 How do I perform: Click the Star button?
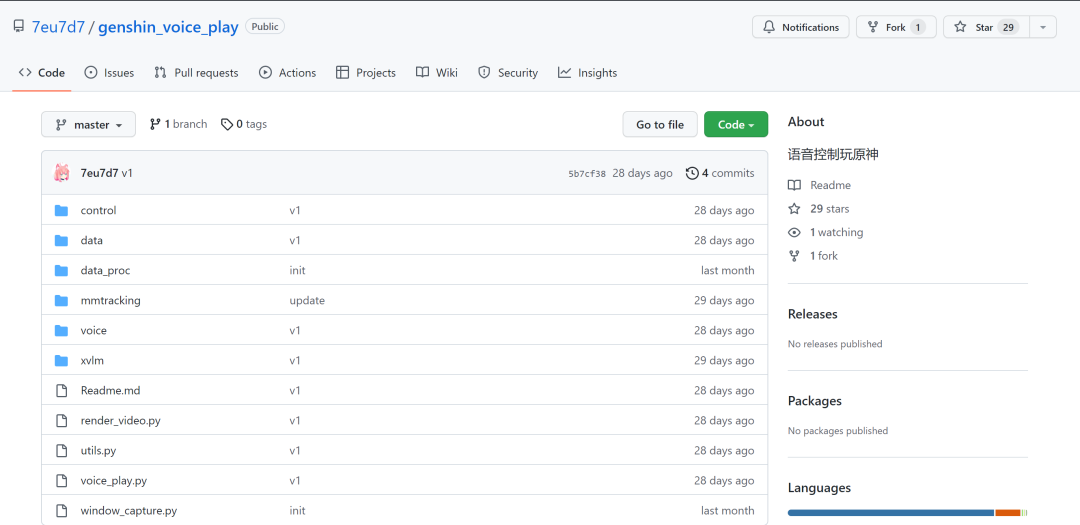click(x=986, y=28)
